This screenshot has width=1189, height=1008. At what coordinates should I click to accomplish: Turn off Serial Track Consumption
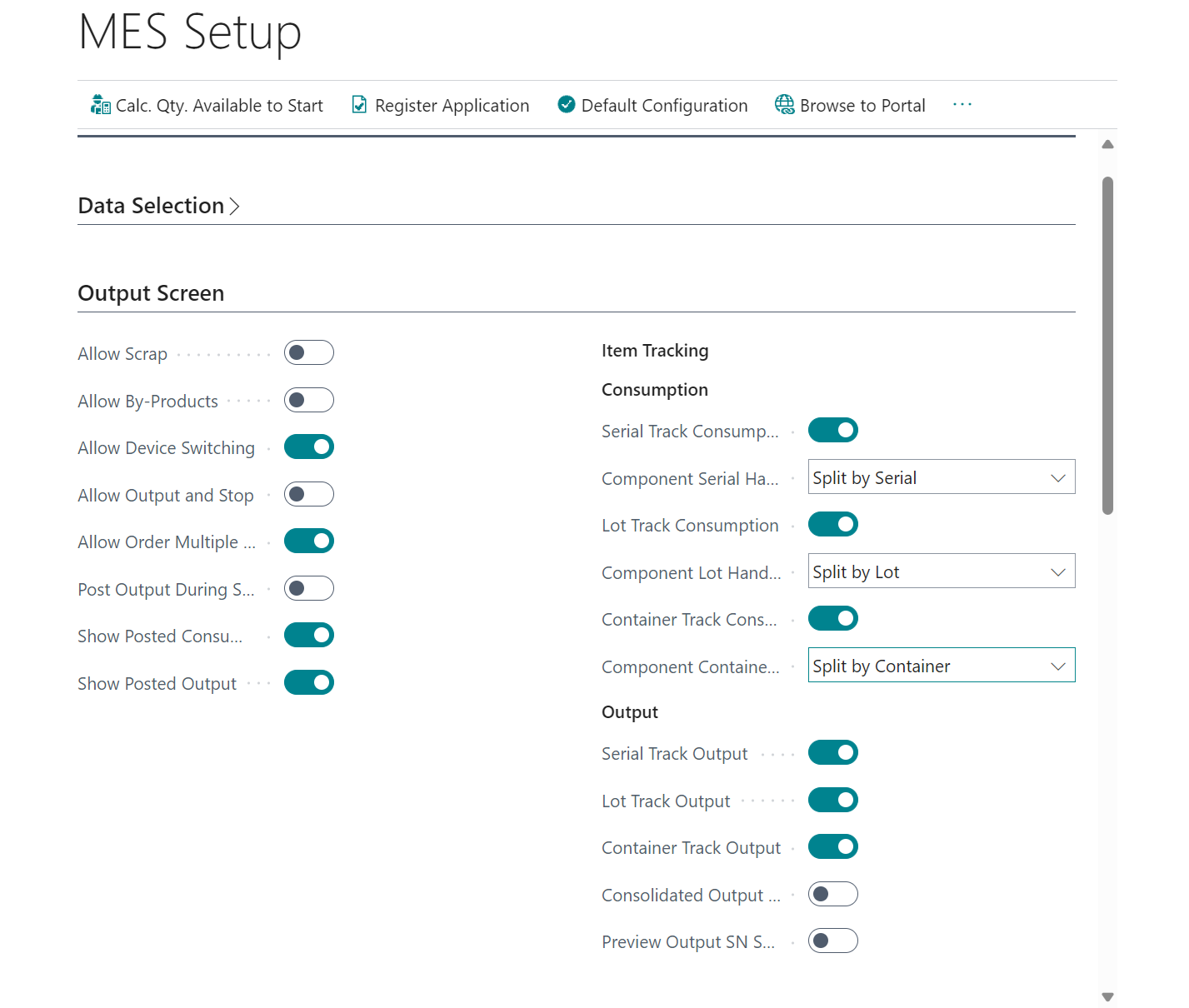click(x=833, y=430)
